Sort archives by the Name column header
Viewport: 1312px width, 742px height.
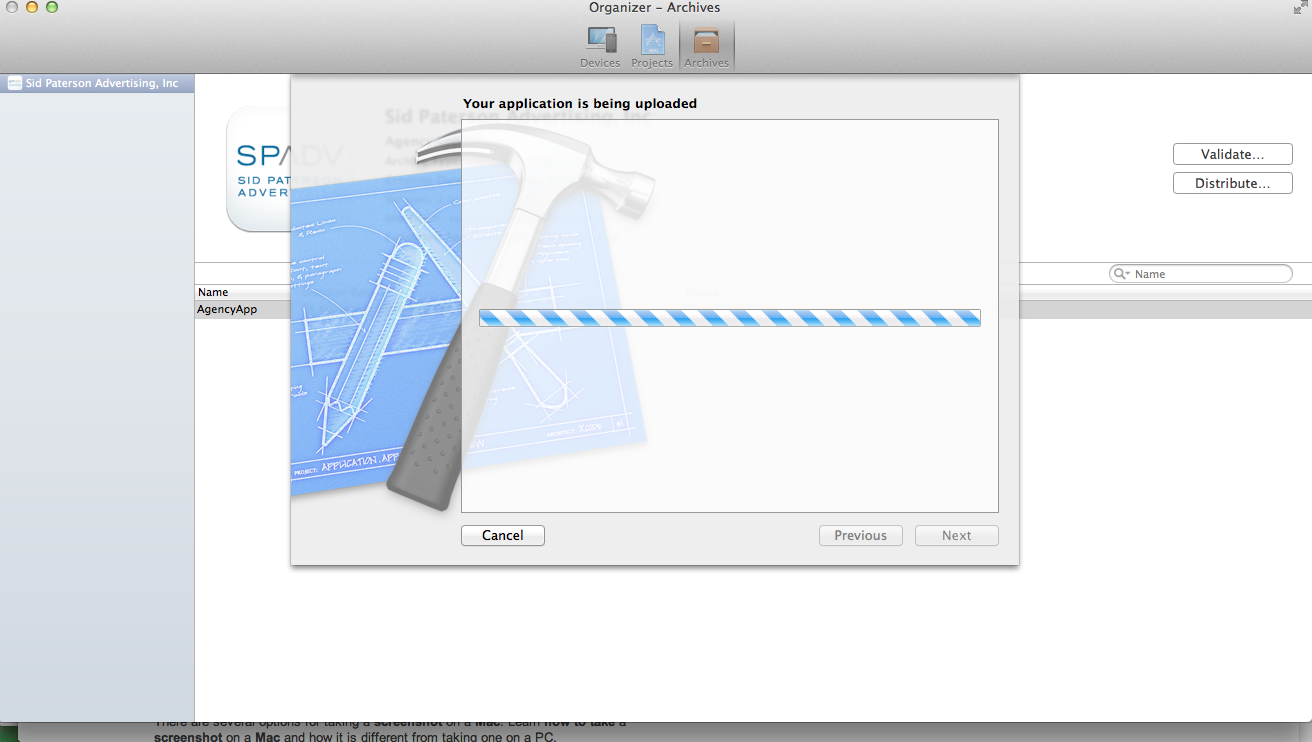tap(213, 292)
